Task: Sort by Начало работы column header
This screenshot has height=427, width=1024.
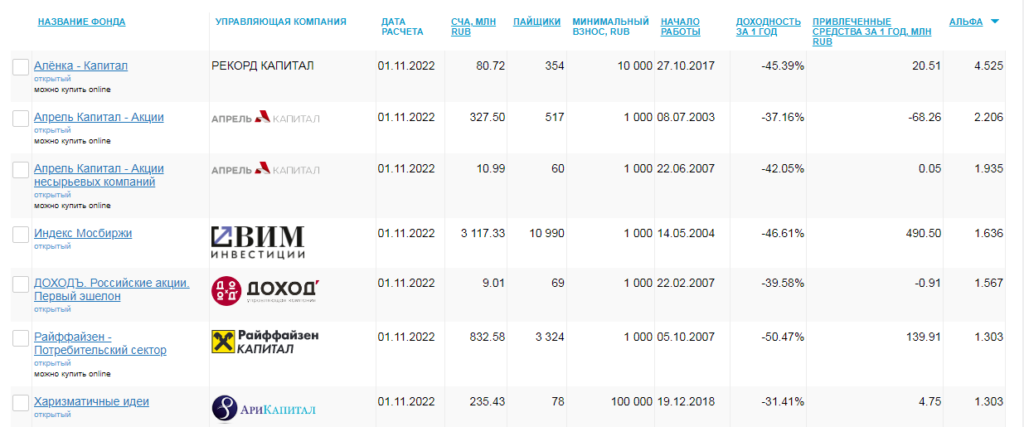Action: tap(680, 27)
